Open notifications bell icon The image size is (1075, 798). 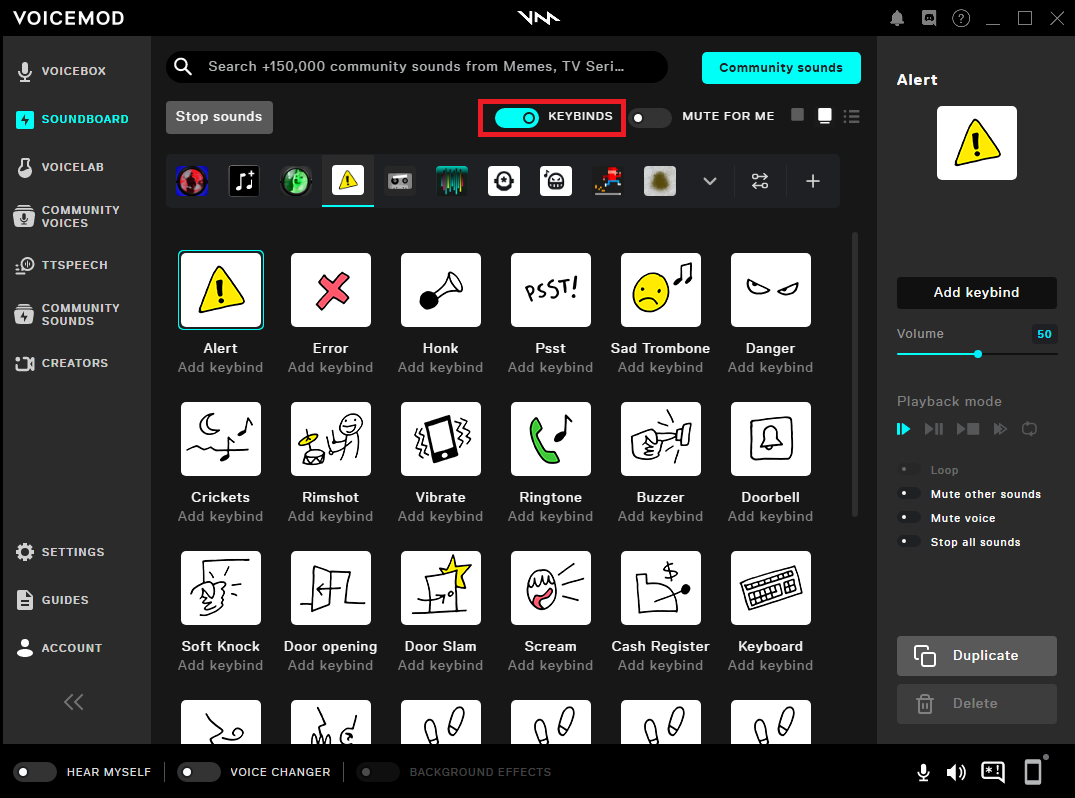(x=897, y=18)
